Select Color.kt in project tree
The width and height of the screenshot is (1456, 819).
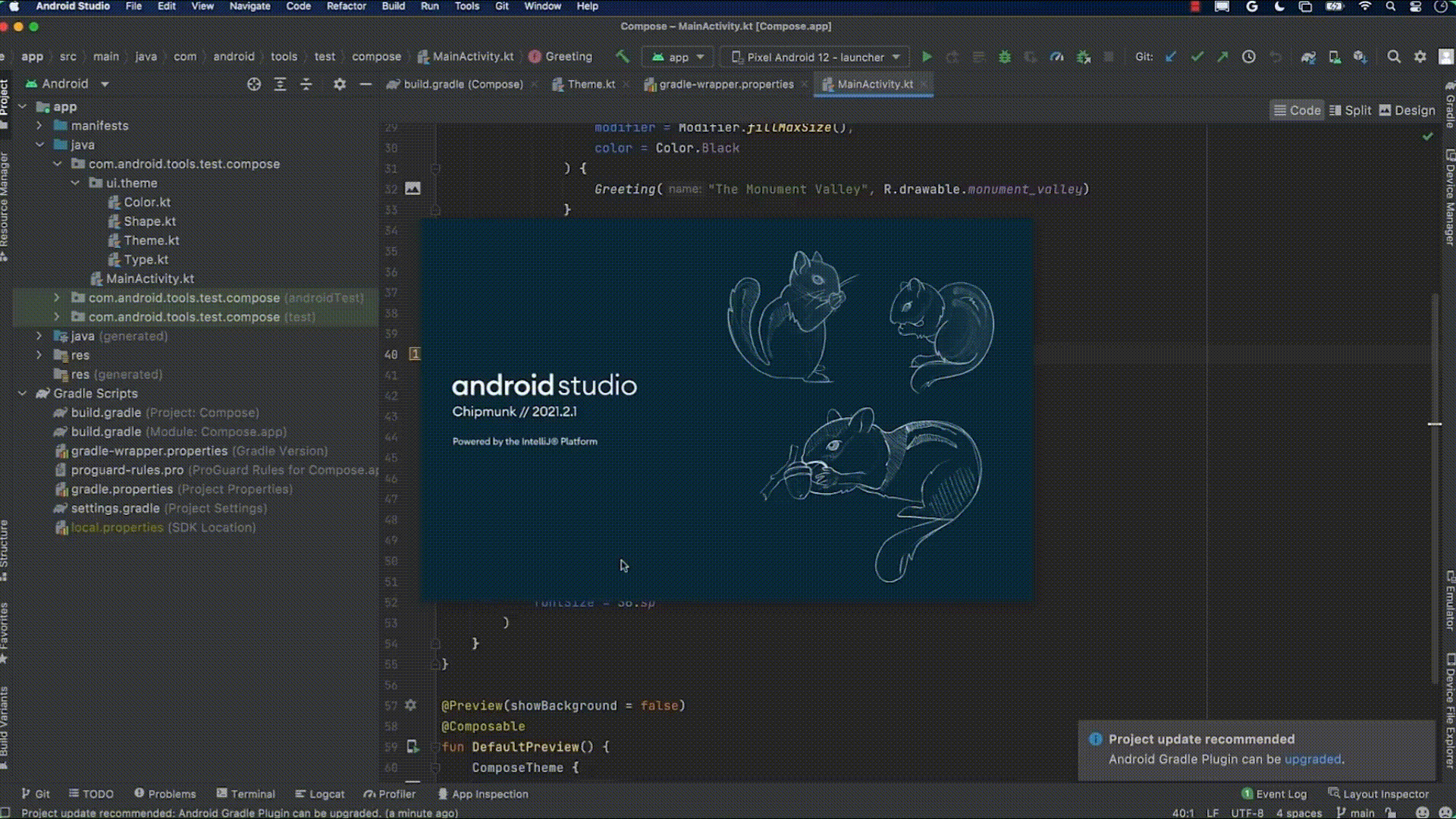pos(140,202)
